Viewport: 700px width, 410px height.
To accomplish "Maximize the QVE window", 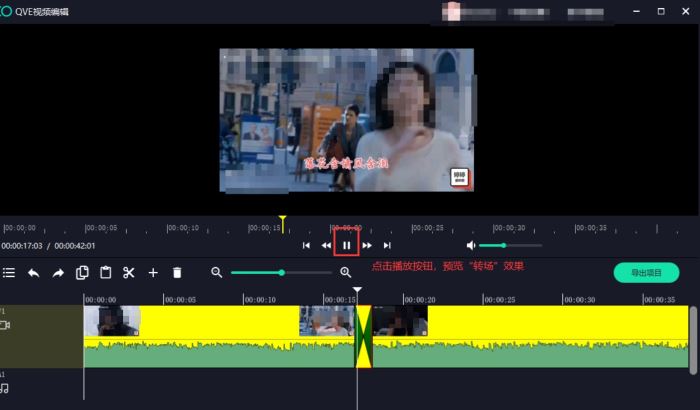I will 661,11.
